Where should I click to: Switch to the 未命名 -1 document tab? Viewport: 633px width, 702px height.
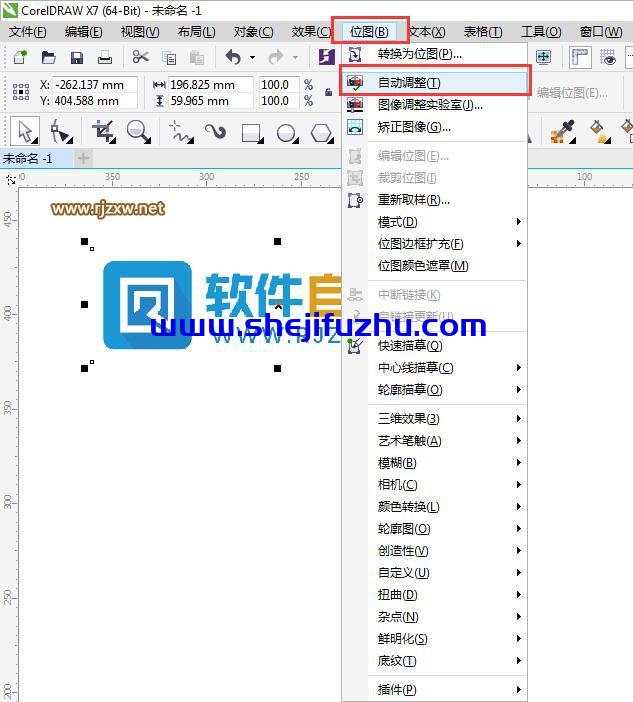tap(36, 158)
